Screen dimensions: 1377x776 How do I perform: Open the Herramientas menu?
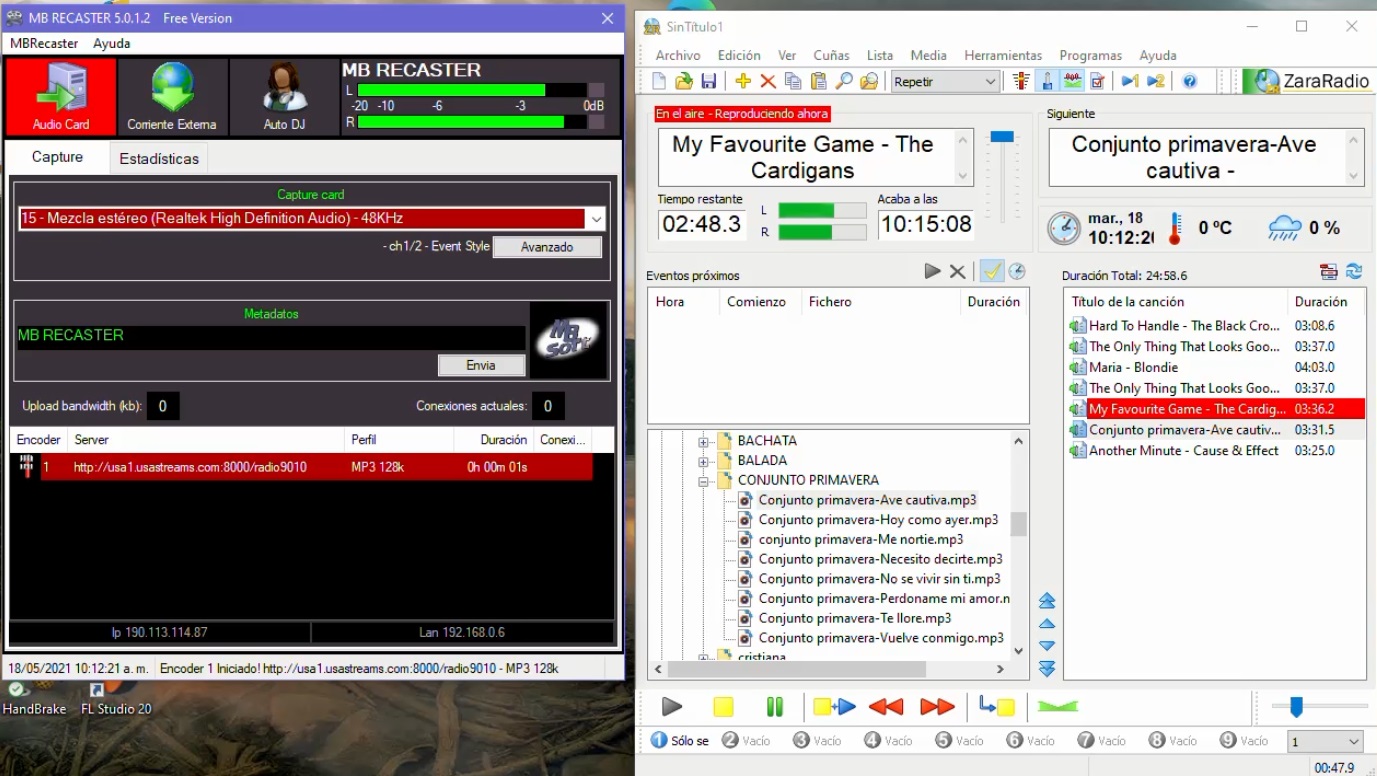pos(1003,55)
